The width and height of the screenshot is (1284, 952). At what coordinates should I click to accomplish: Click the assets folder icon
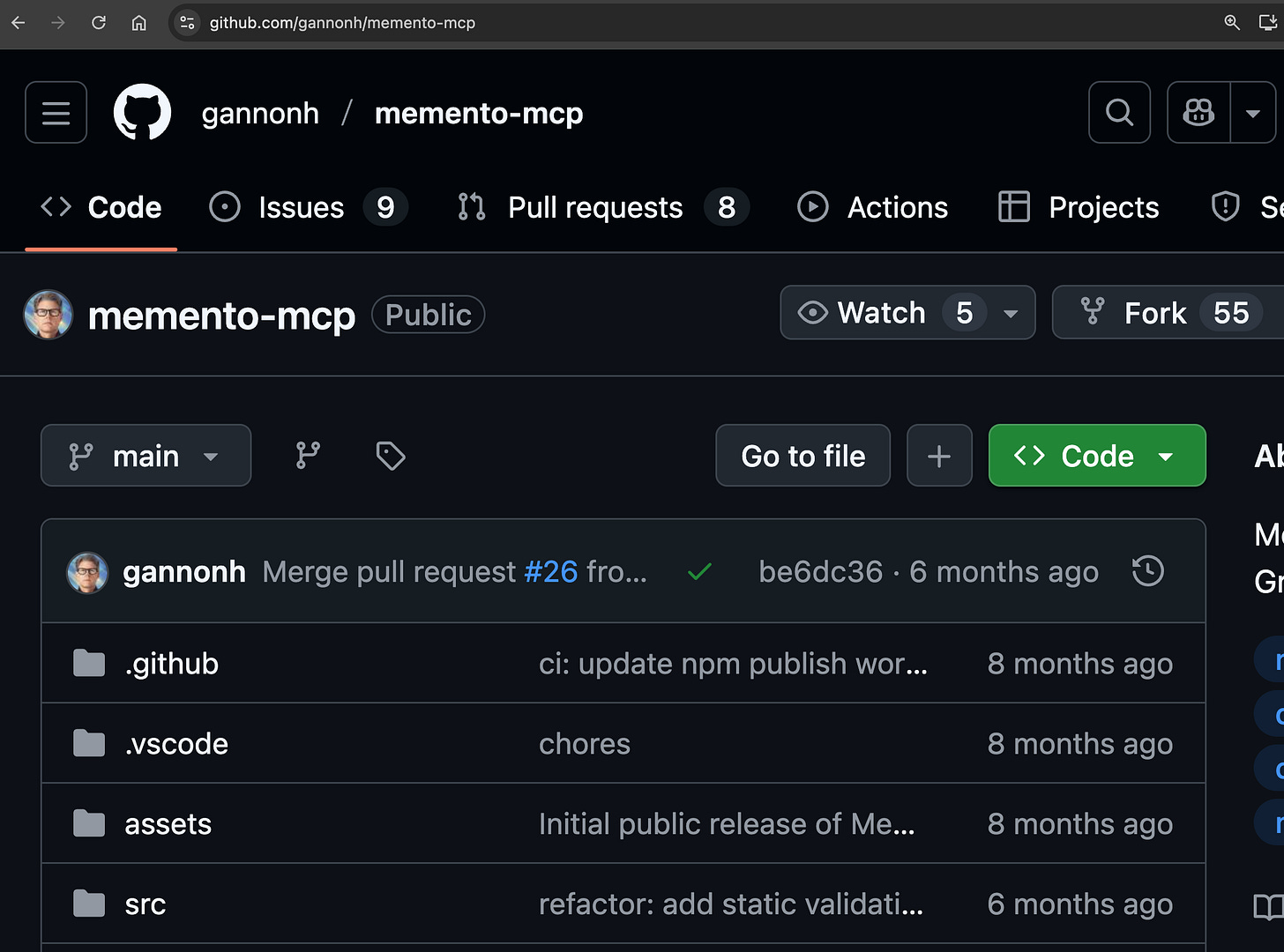point(89,823)
